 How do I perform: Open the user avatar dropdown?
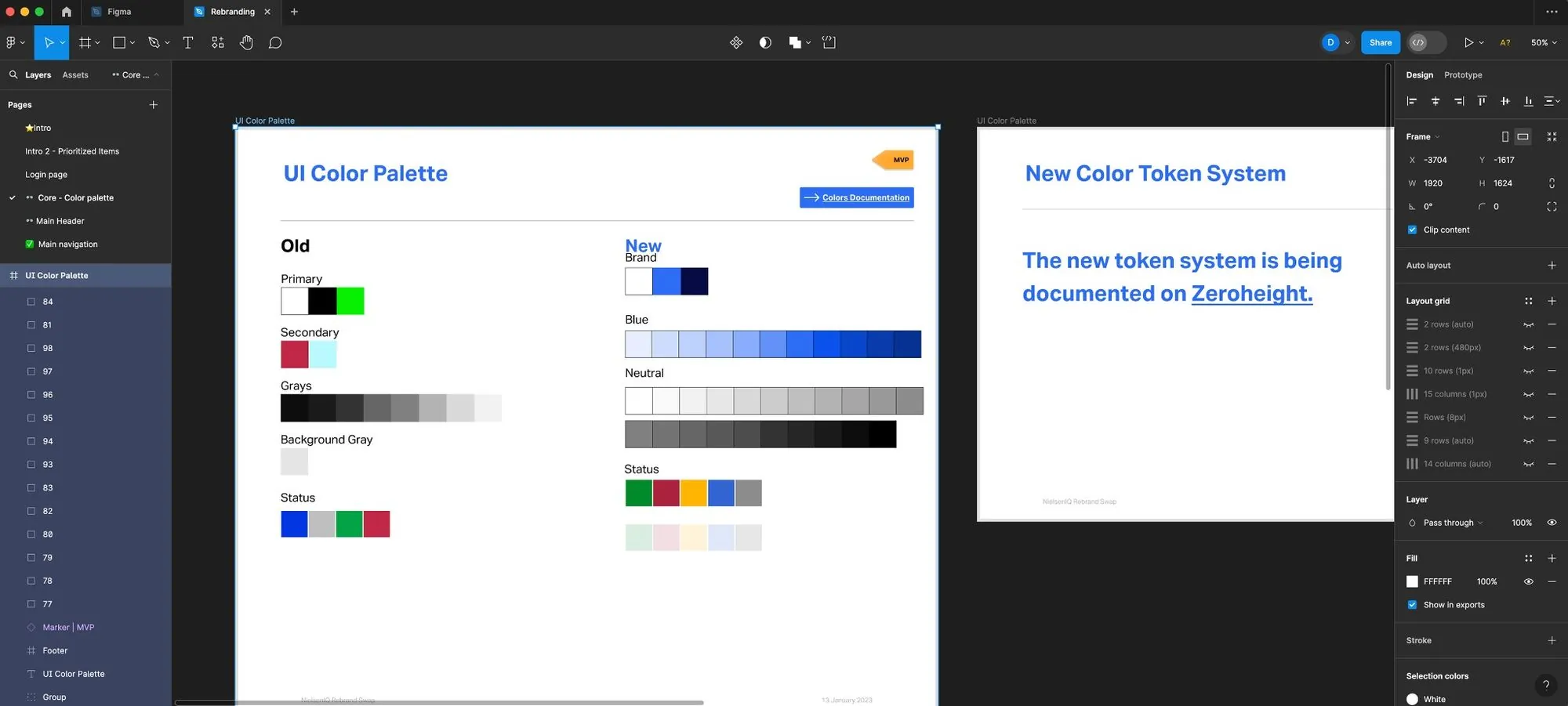[x=1348, y=42]
